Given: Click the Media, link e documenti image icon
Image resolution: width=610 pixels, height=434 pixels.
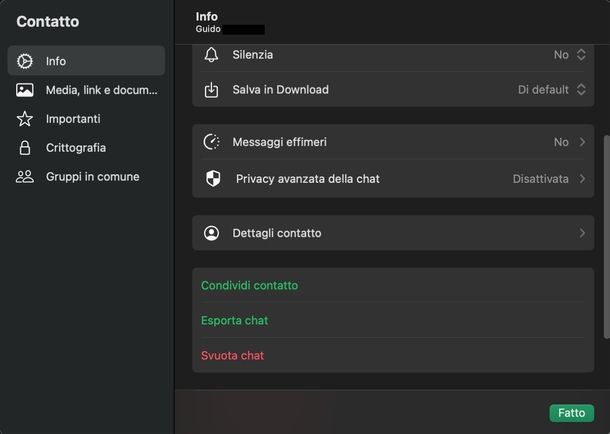Looking at the screenshot, I should click(25, 90).
